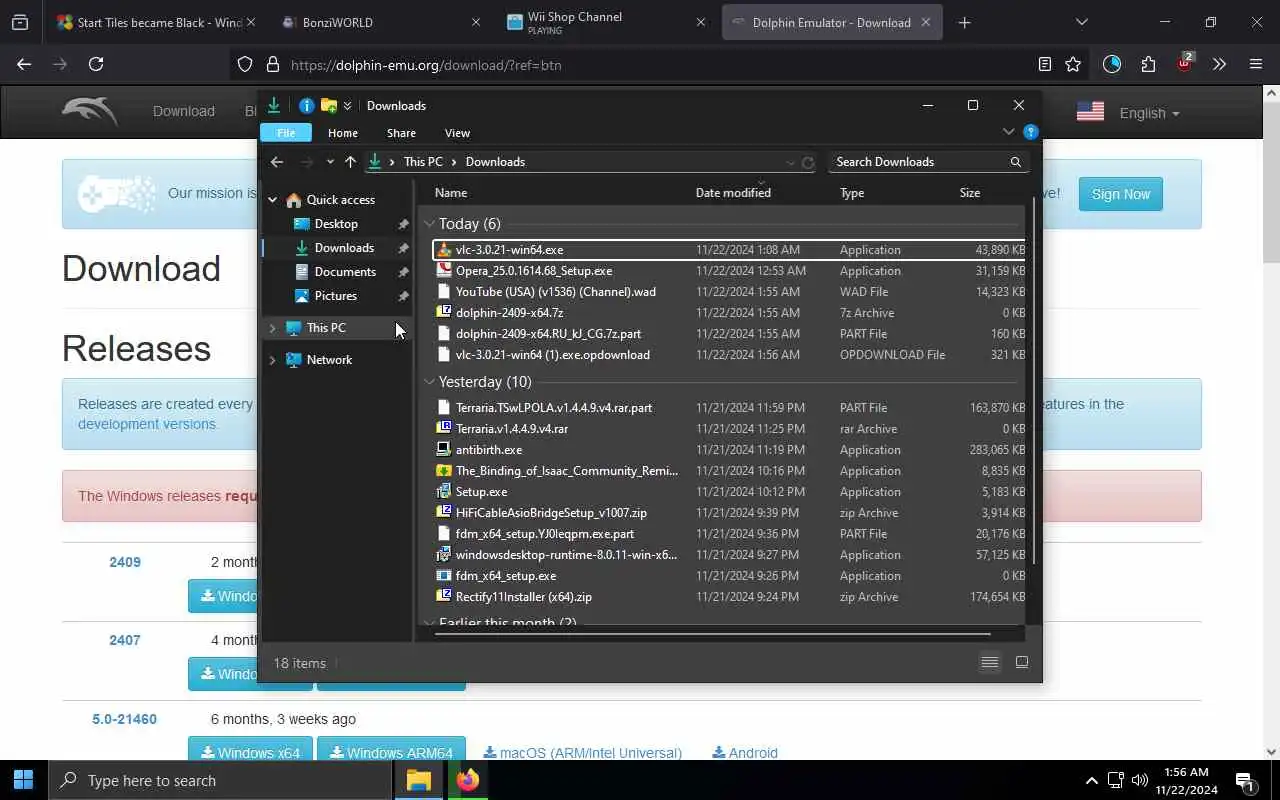Viewport: 1280px width, 800px height.
Task: Click the Terraria.v1.4.4.9.v4.rar archive icon
Action: pyautogui.click(x=445, y=429)
